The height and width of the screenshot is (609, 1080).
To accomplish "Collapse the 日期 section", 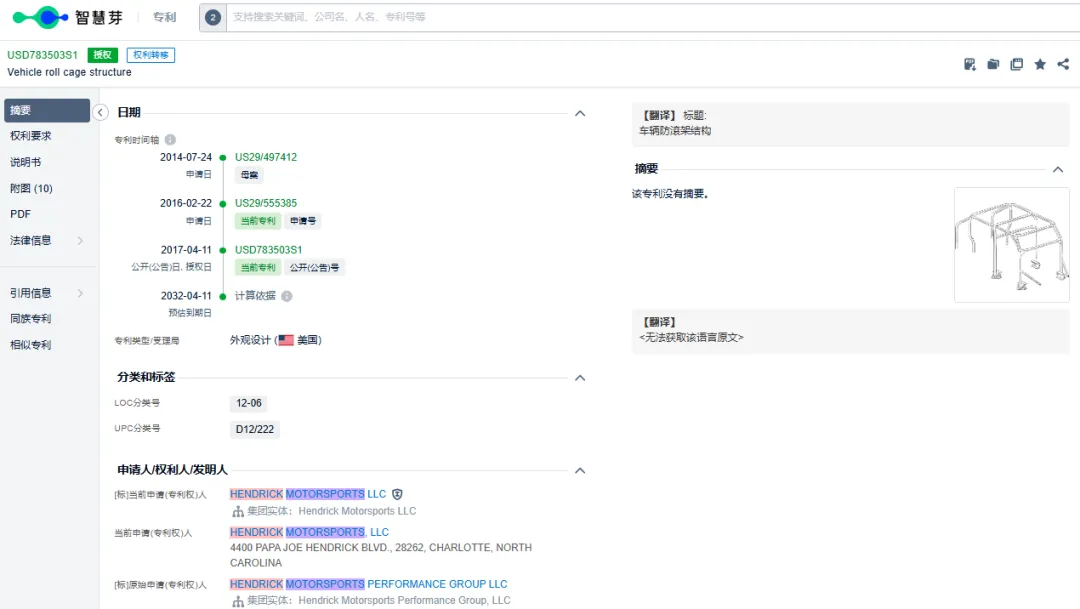I will 580,113.
